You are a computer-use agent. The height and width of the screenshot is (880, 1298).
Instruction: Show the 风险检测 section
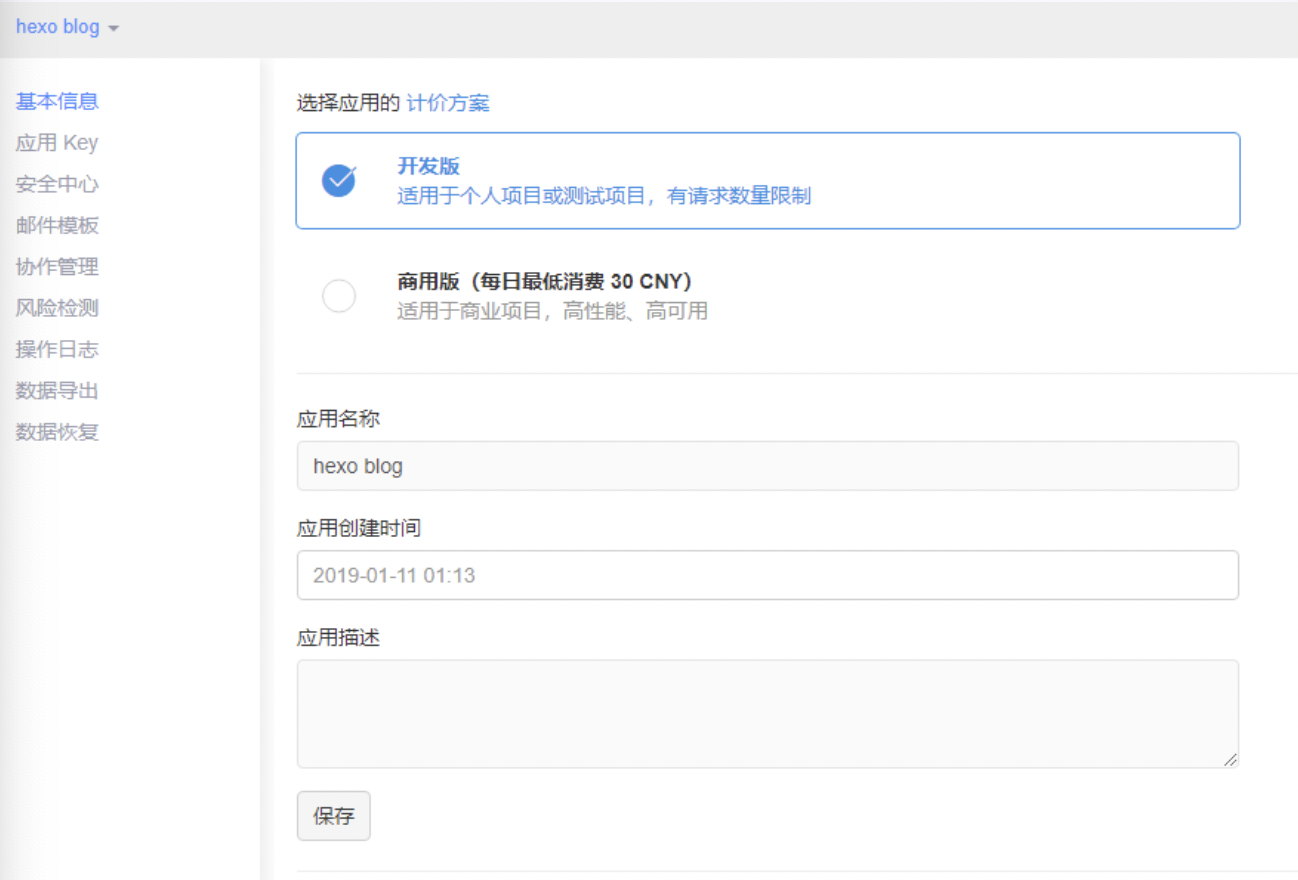pyautogui.click(x=57, y=308)
